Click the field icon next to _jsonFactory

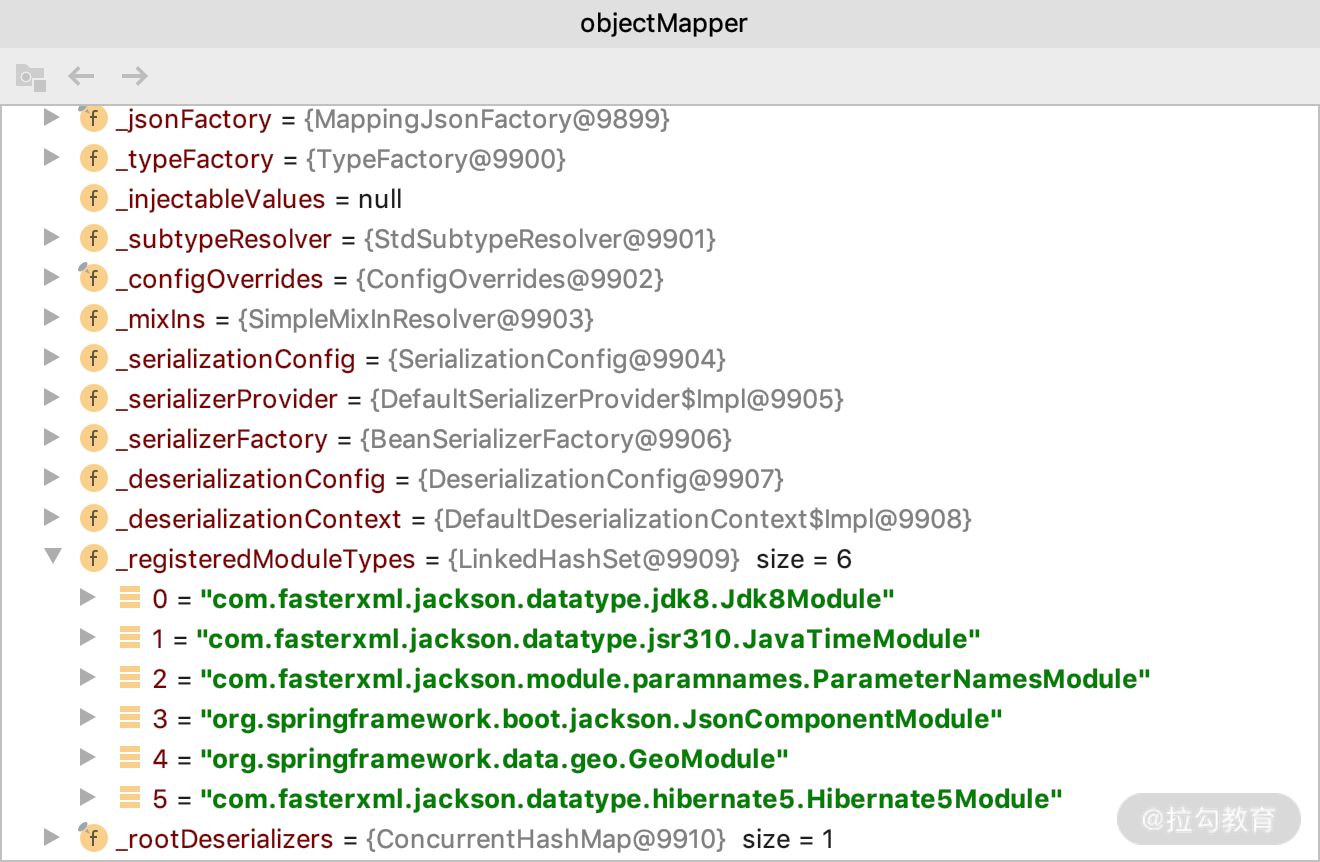[93, 118]
